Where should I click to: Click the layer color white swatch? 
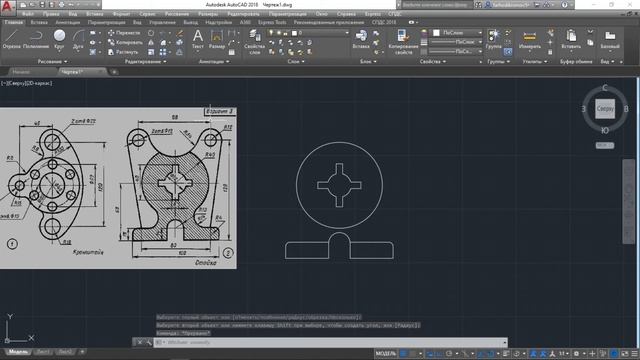[294, 33]
